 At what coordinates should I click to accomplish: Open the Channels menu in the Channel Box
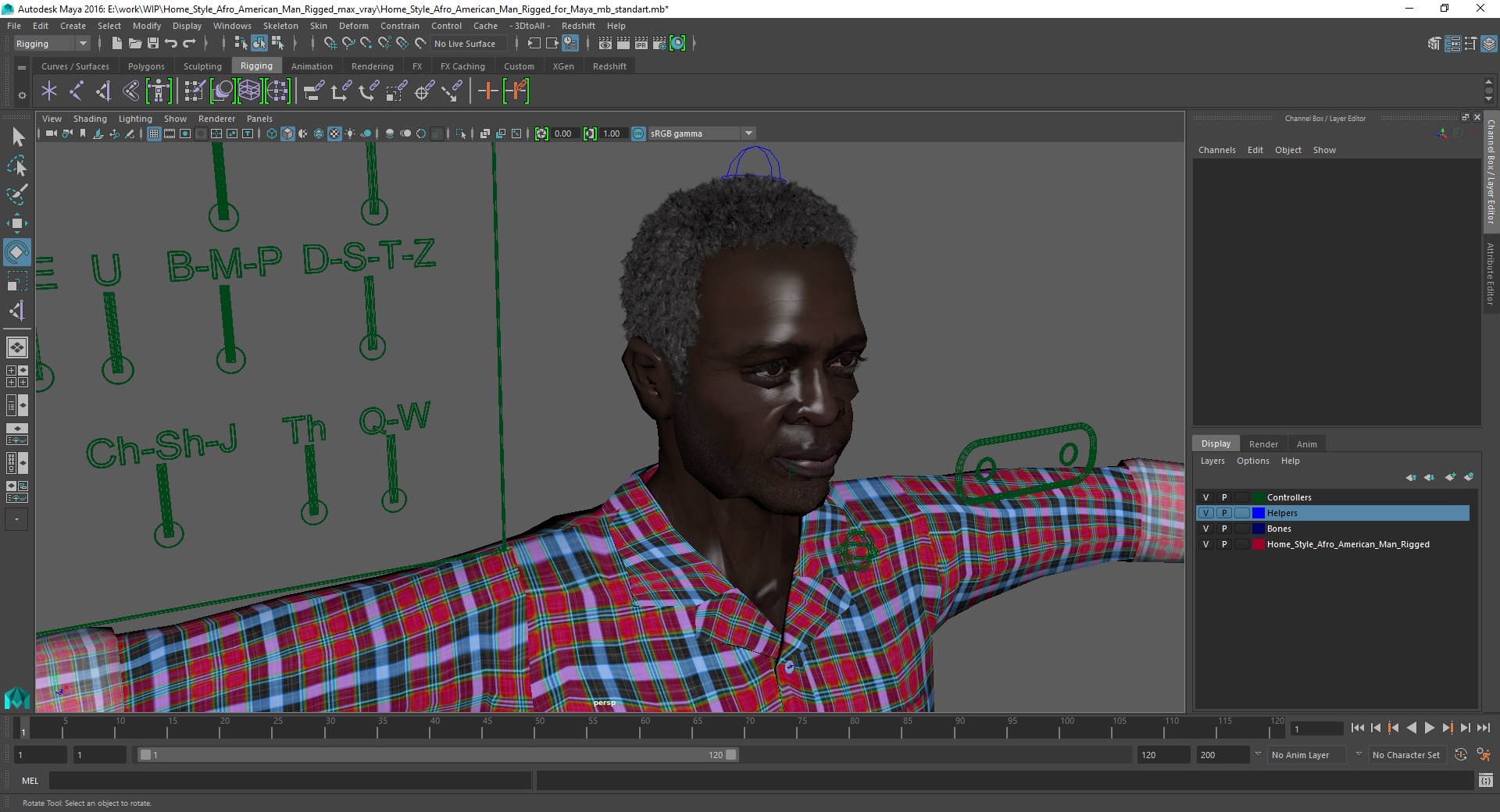[1216, 150]
